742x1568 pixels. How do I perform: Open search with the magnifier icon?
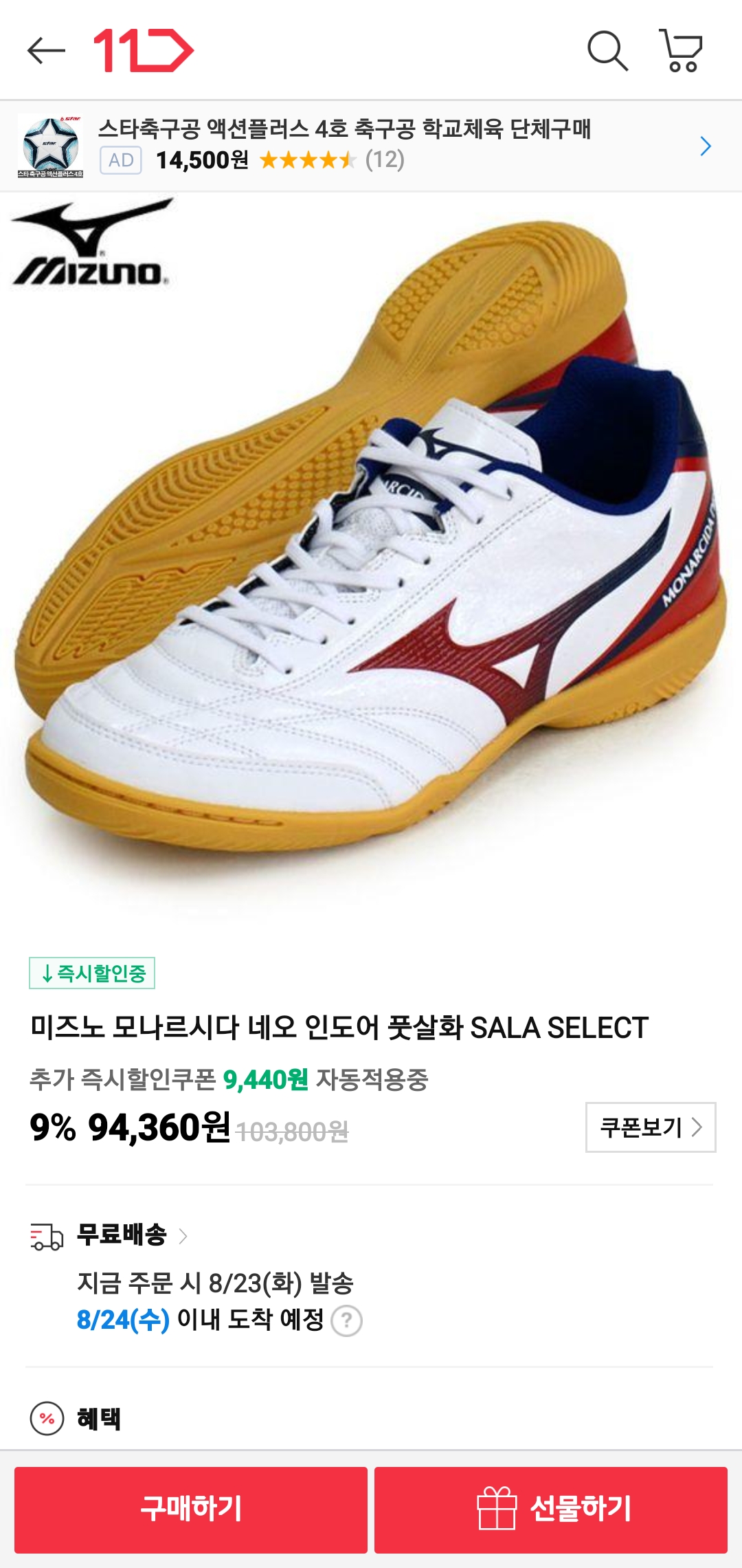coord(607,50)
